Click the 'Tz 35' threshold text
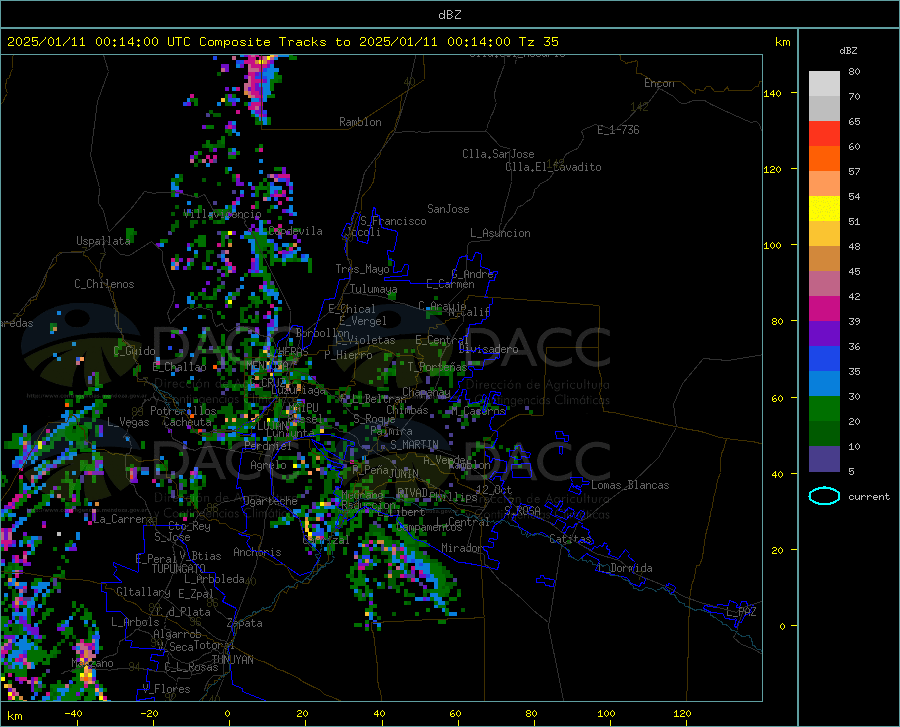The width and height of the screenshot is (900, 727). pos(538,42)
